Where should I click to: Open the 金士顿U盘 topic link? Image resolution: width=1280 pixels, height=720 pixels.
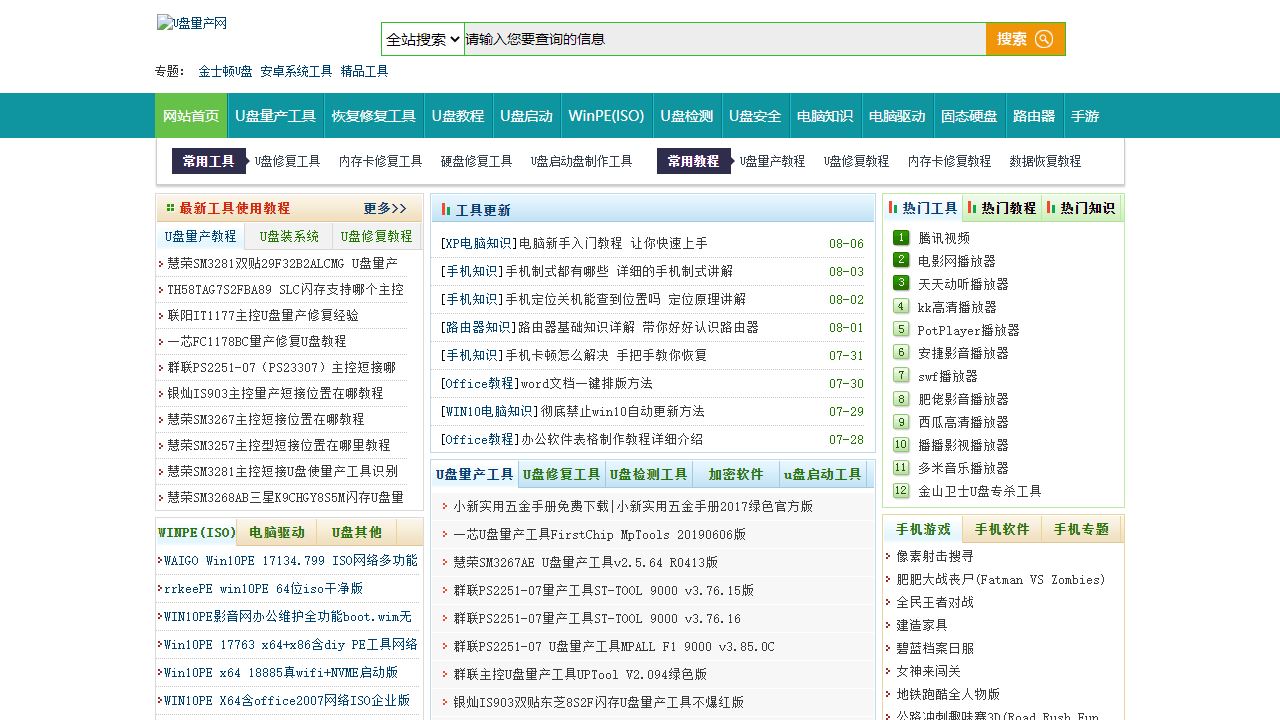(225, 72)
